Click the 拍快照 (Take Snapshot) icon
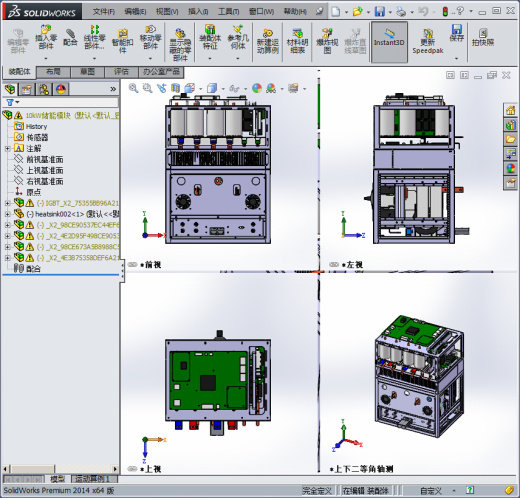Viewport: 520px width, 498px height. point(483,37)
